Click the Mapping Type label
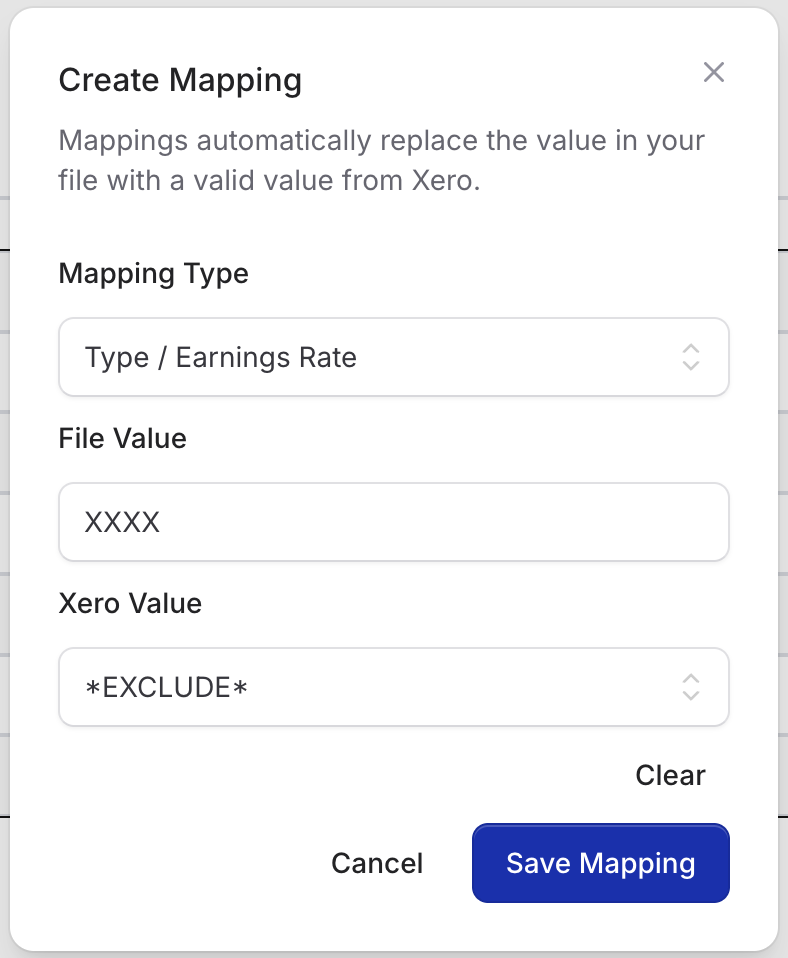Screen dimensions: 788x958 [x=153, y=274]
